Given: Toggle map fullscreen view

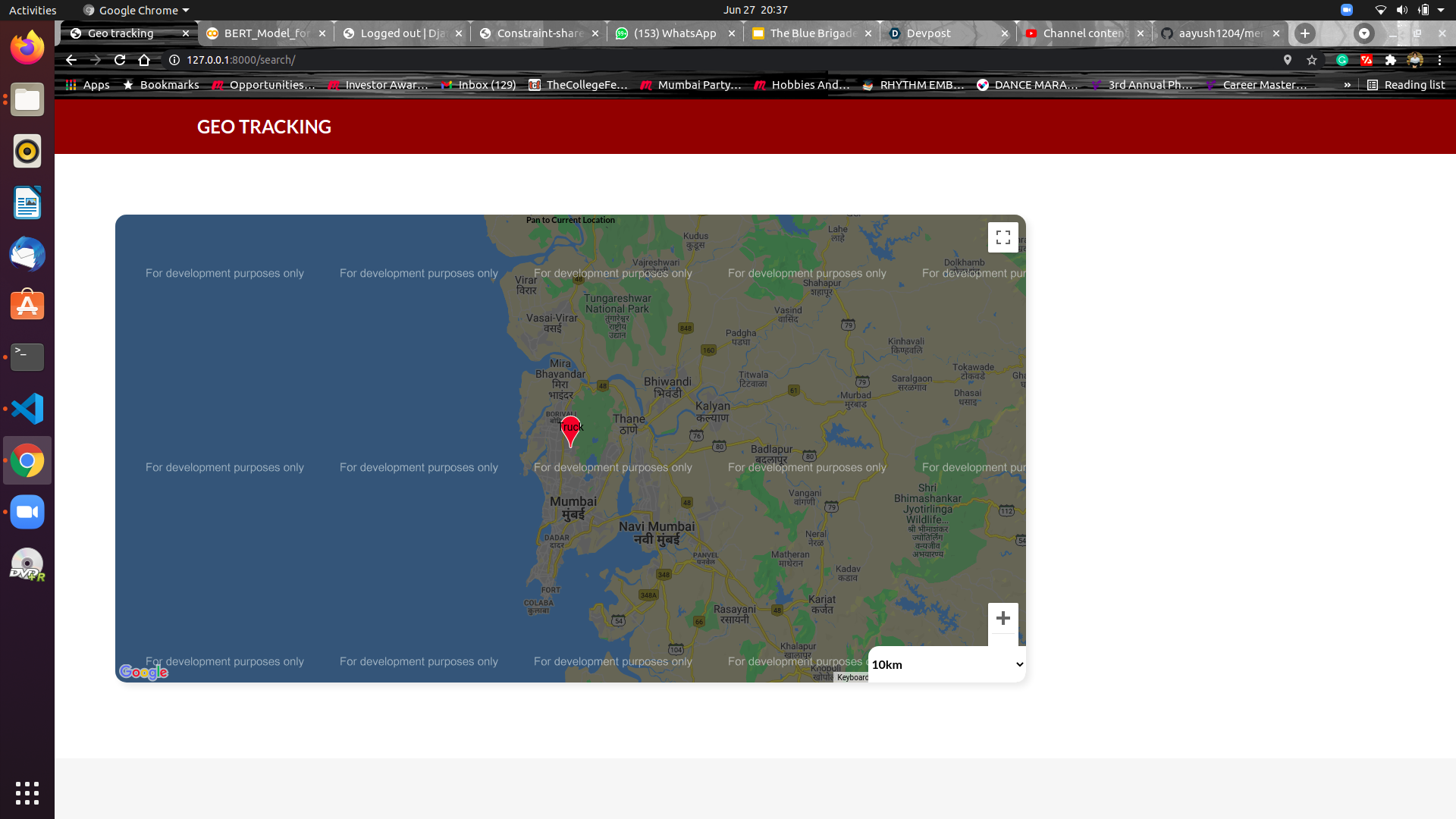Looking at the screenshot, I should pyautogui.click(x=1003, y=237).
